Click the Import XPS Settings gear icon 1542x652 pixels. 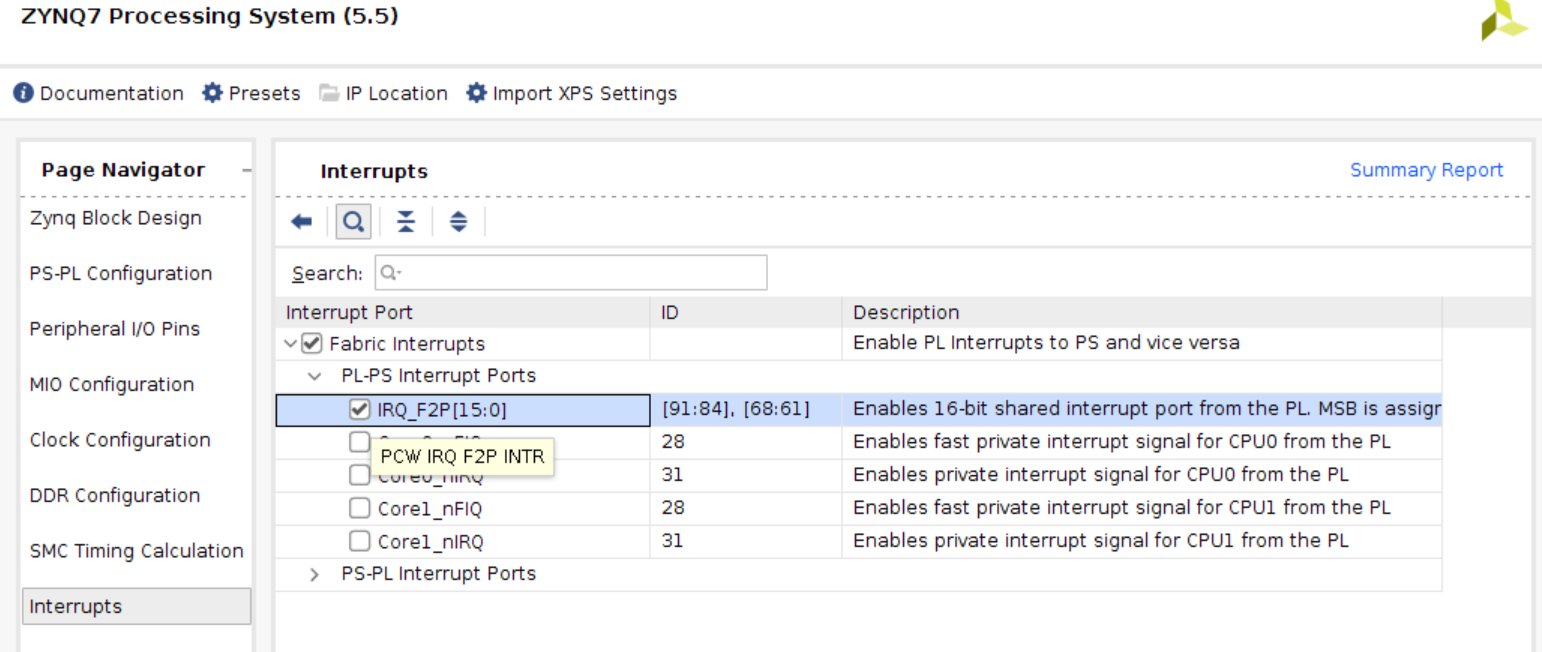tap(476, 93)
